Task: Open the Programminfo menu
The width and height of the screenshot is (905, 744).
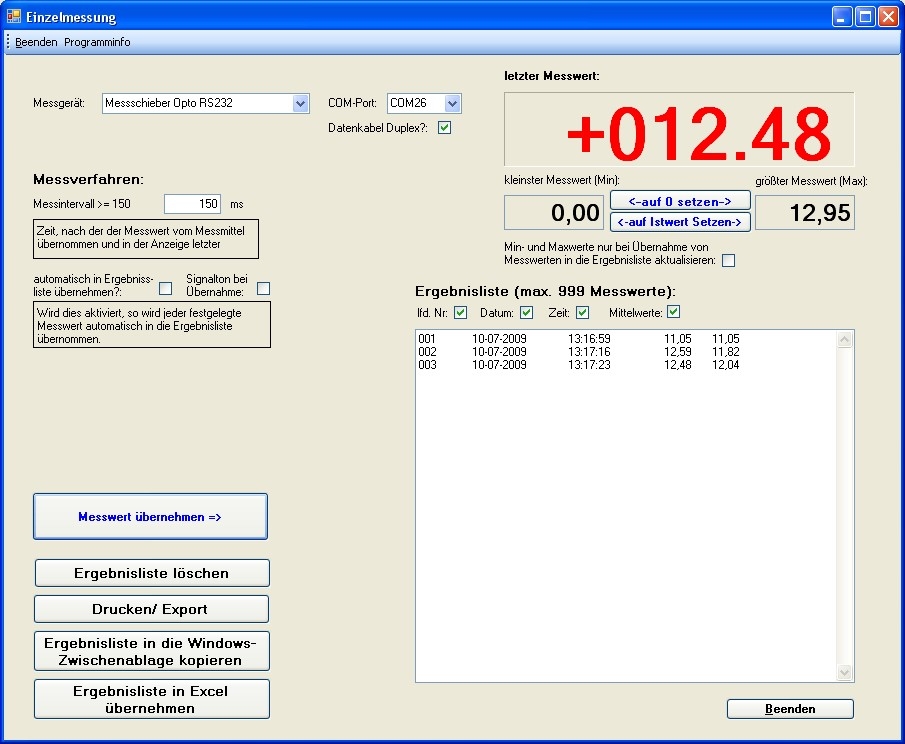Action: pos(97,42)
